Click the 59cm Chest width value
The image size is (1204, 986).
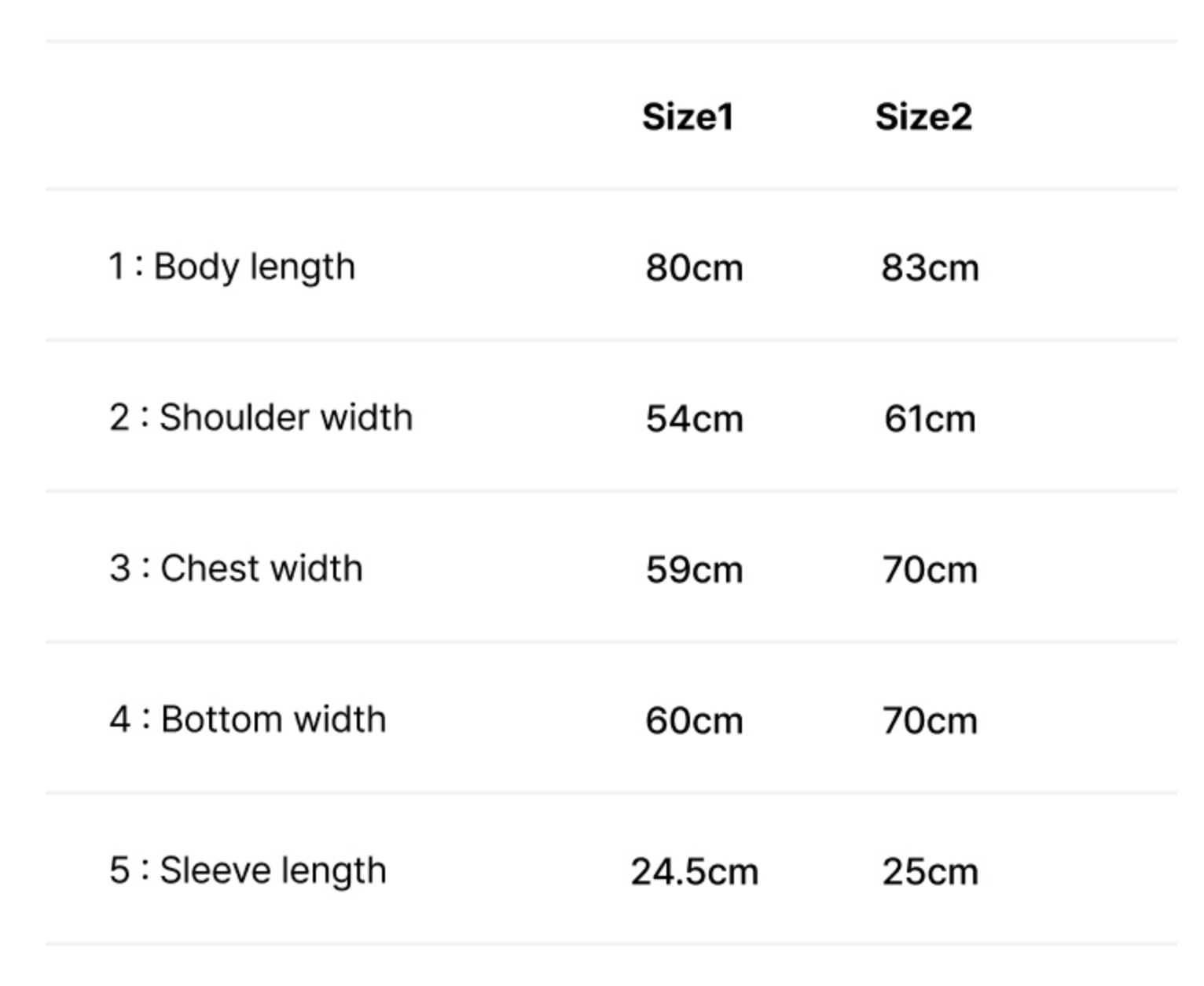pos(694,569)
